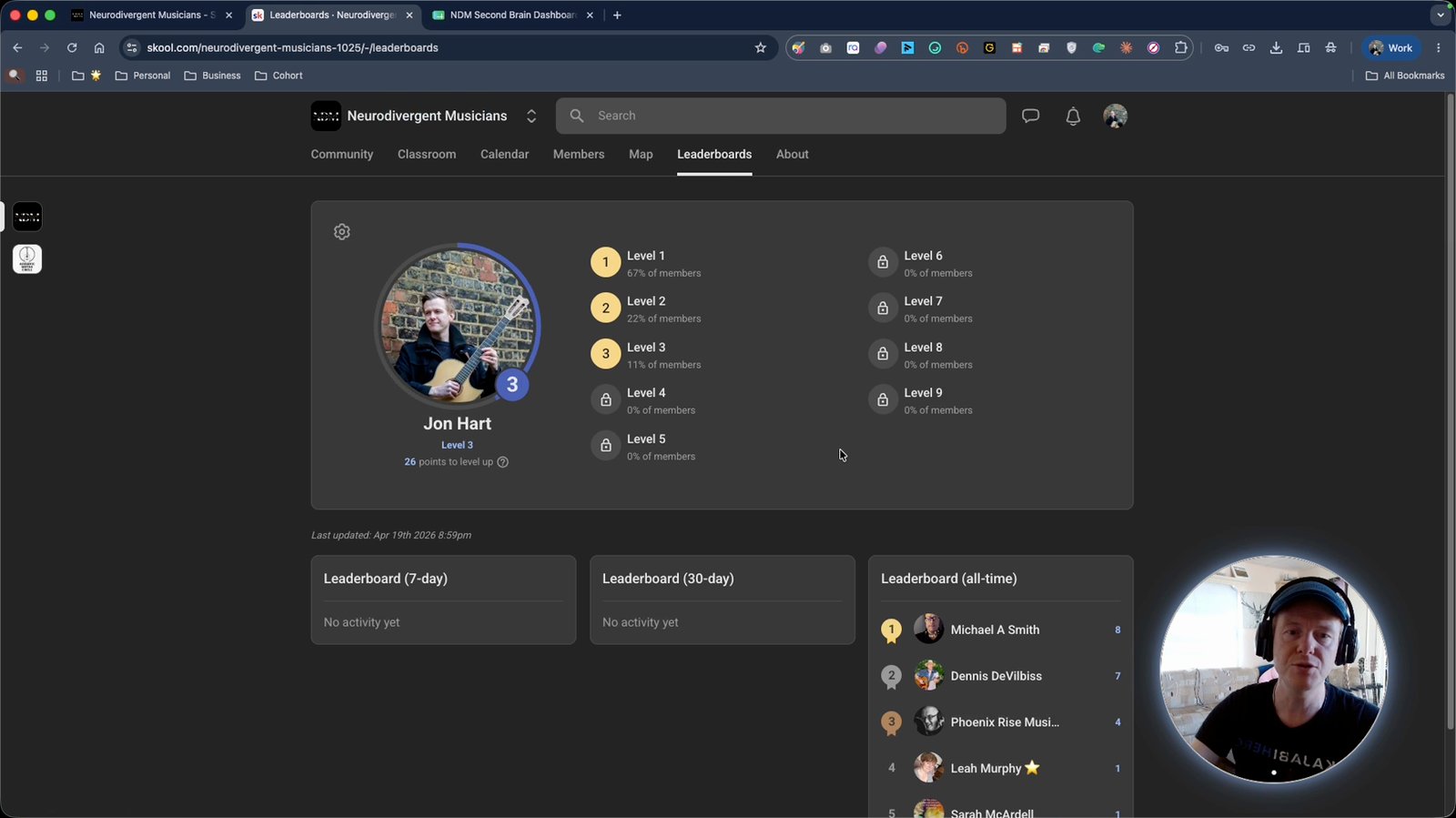Switch to the Classroom tab
Viewport: 1456px width, 818px height.
tap(427, 154)
